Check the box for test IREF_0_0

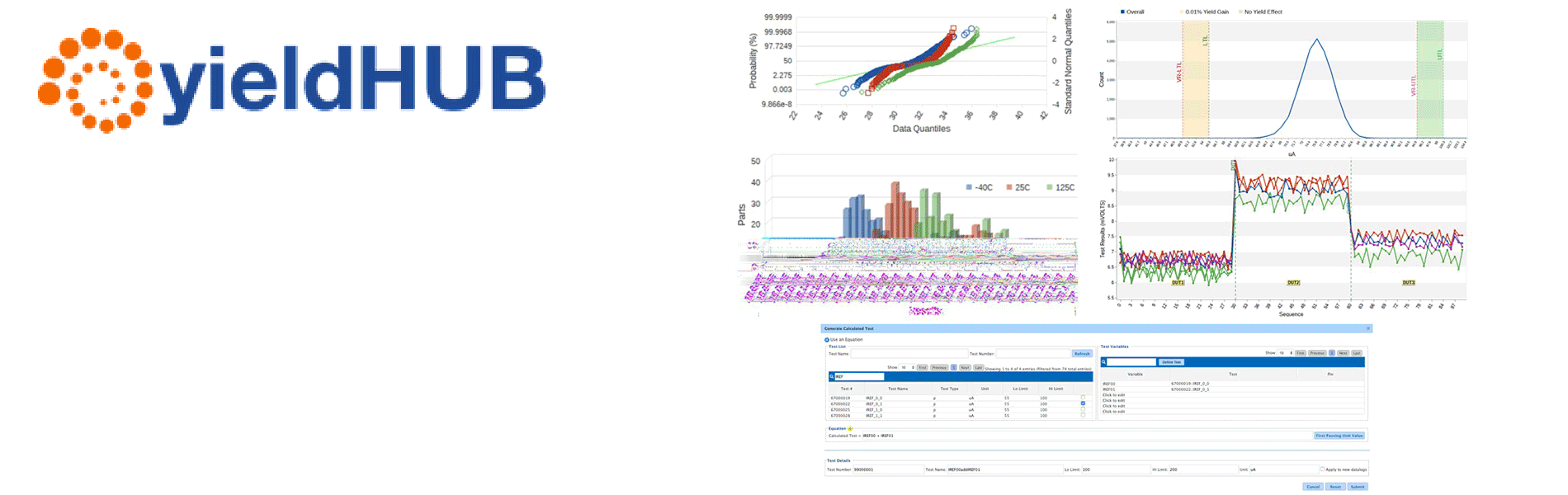tap(1083, 398)
